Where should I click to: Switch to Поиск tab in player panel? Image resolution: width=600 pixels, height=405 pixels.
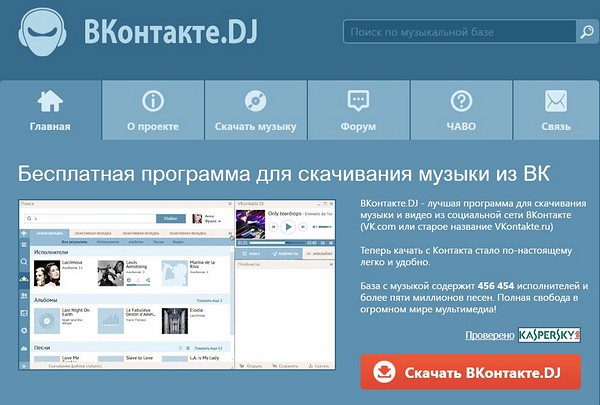click(252, 253)
